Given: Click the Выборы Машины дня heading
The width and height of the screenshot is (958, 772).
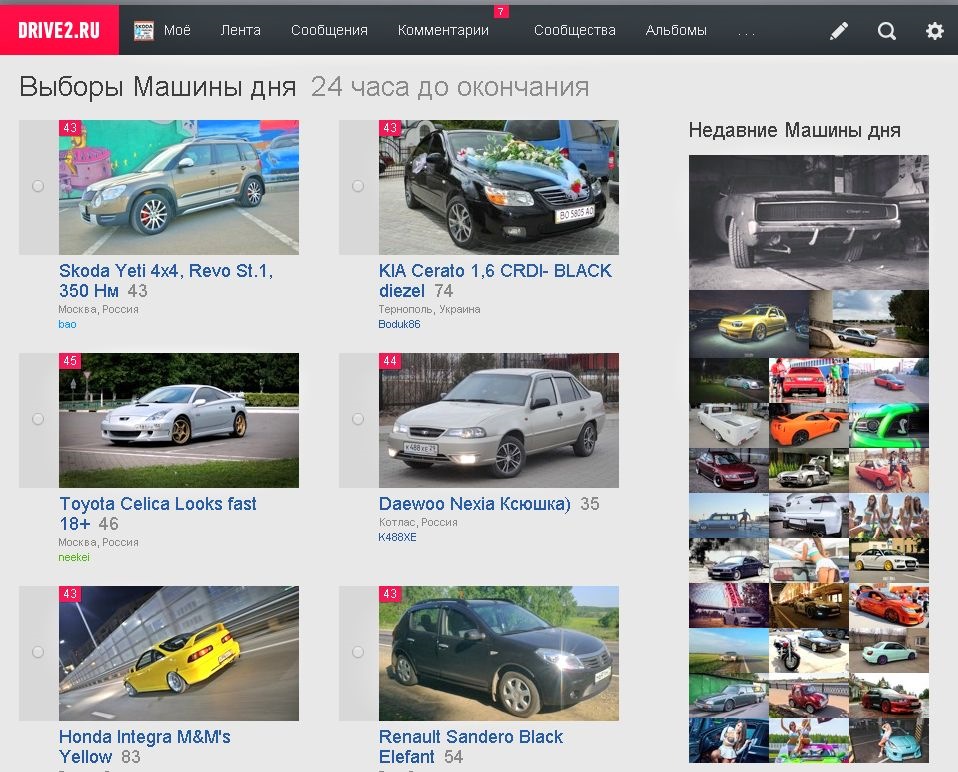Looking at the screenshot, I should [158, 87].
